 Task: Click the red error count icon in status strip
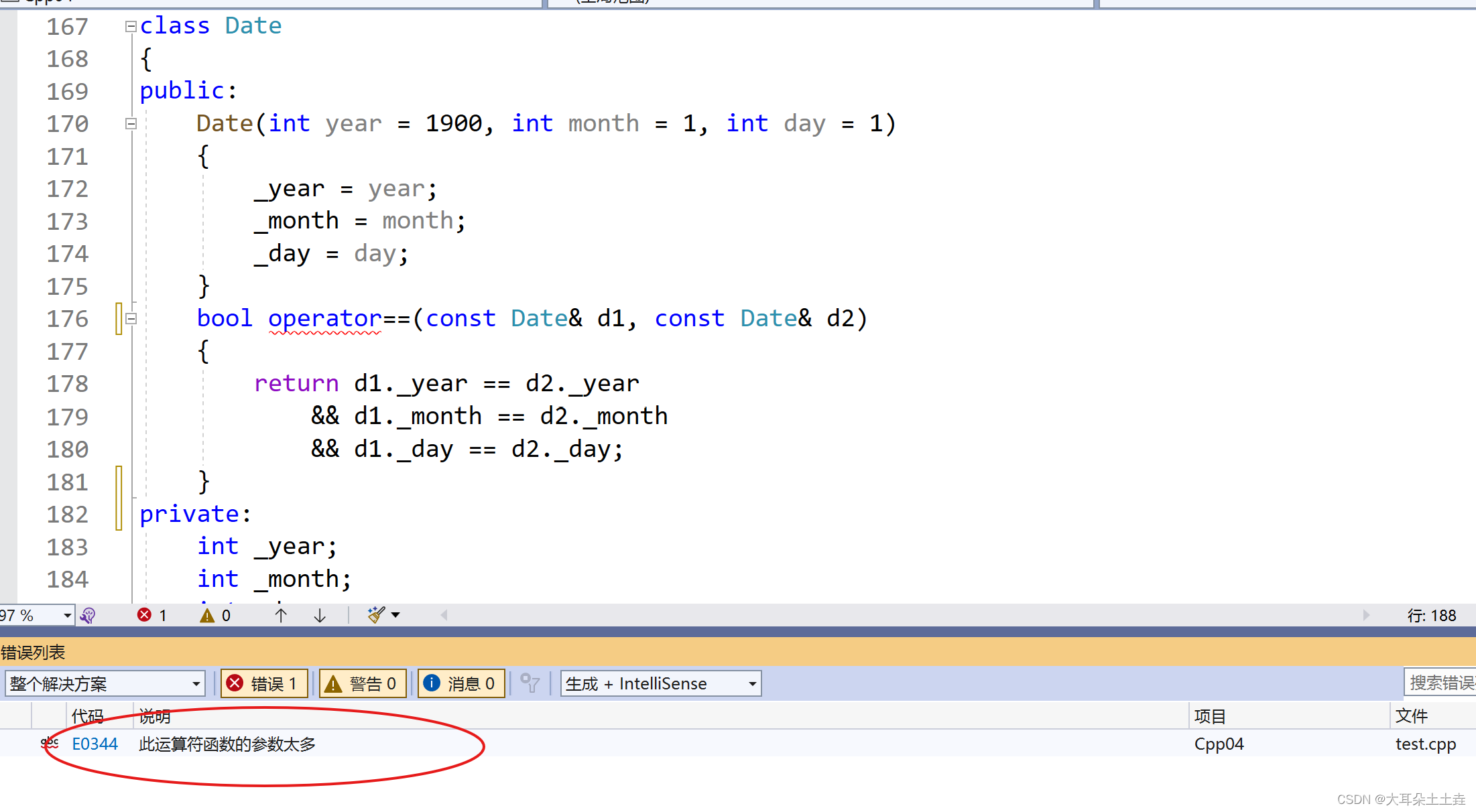tap(144, 615)
